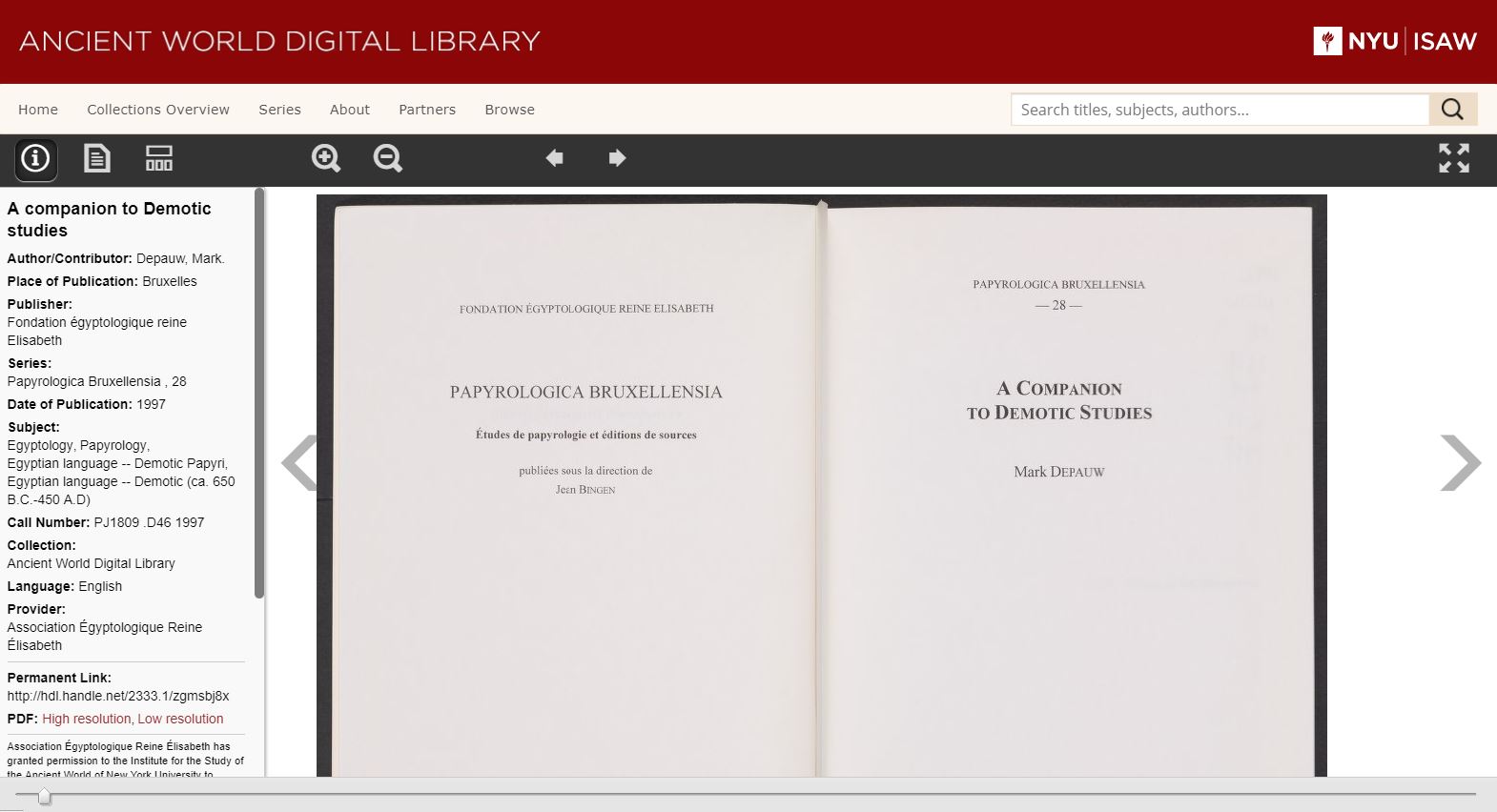Viewport: 1497px width, 812px height.
Task: Go to previous page toolbar arrow
Action: pos(555,158)
